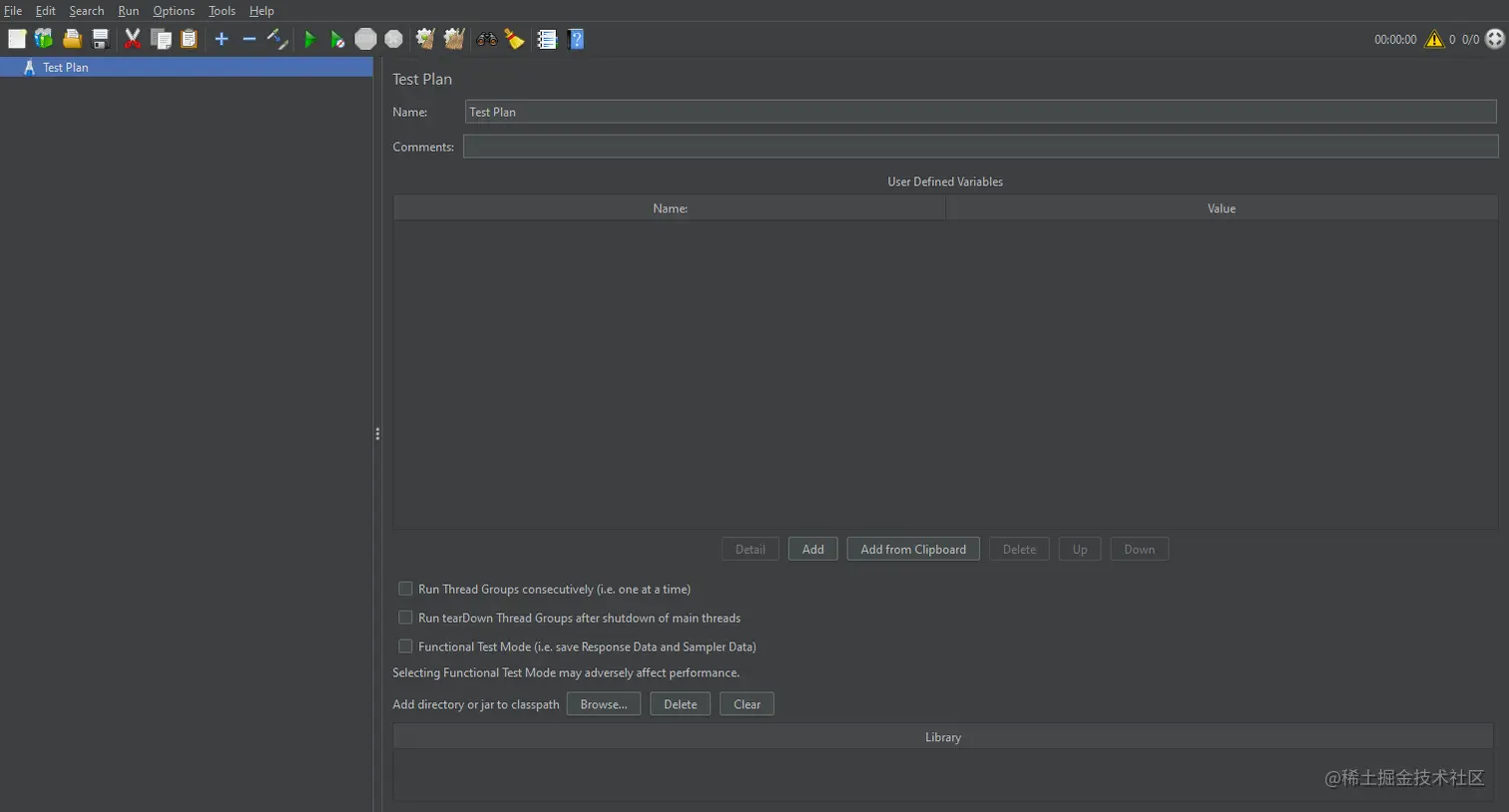Click the Delete button beside Add from Clipboard
Viewport: 1509px width, 812px height.
point(1019,549)
